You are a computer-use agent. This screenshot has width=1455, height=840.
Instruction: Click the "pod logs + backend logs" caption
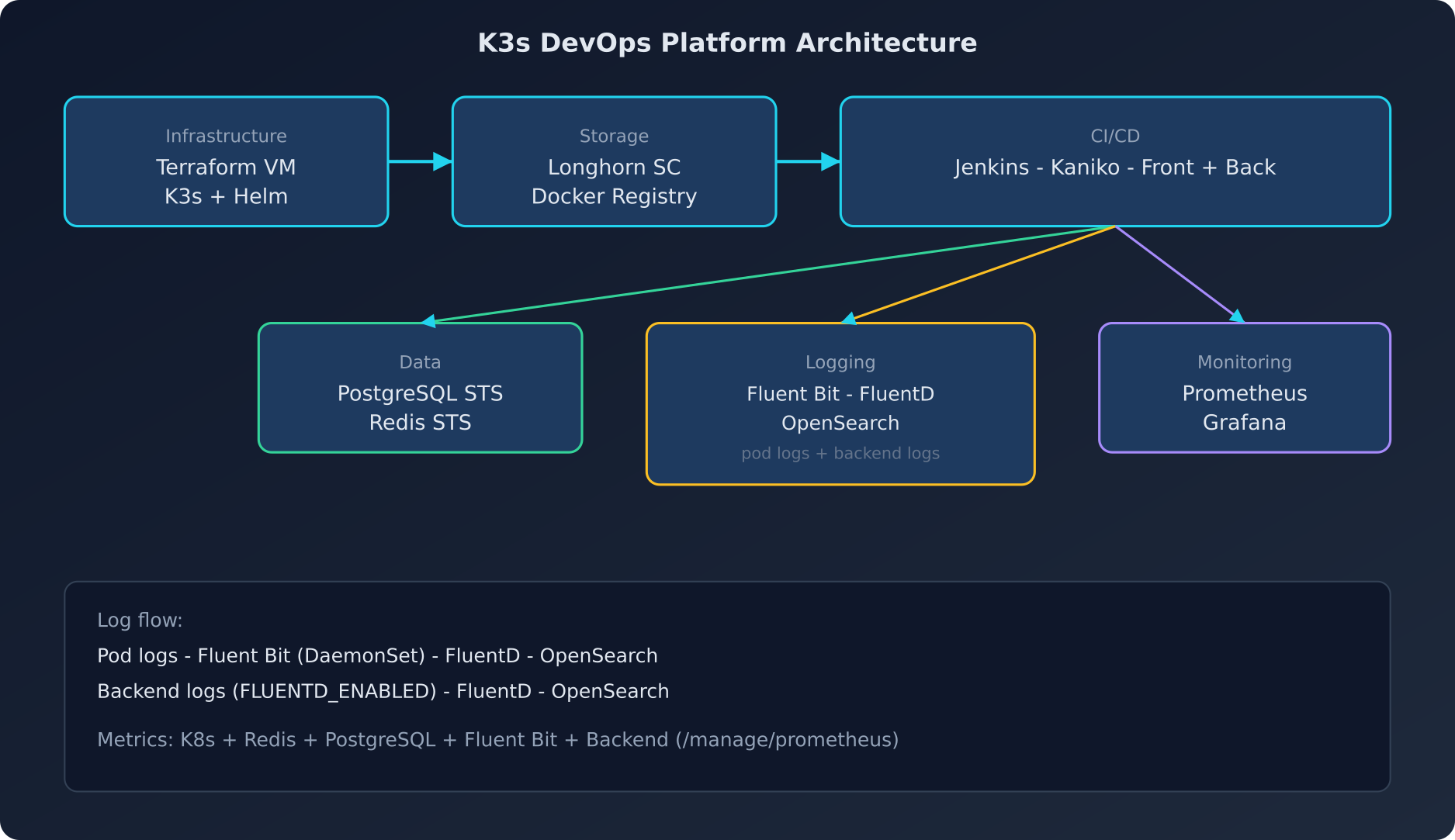(840, 454)
